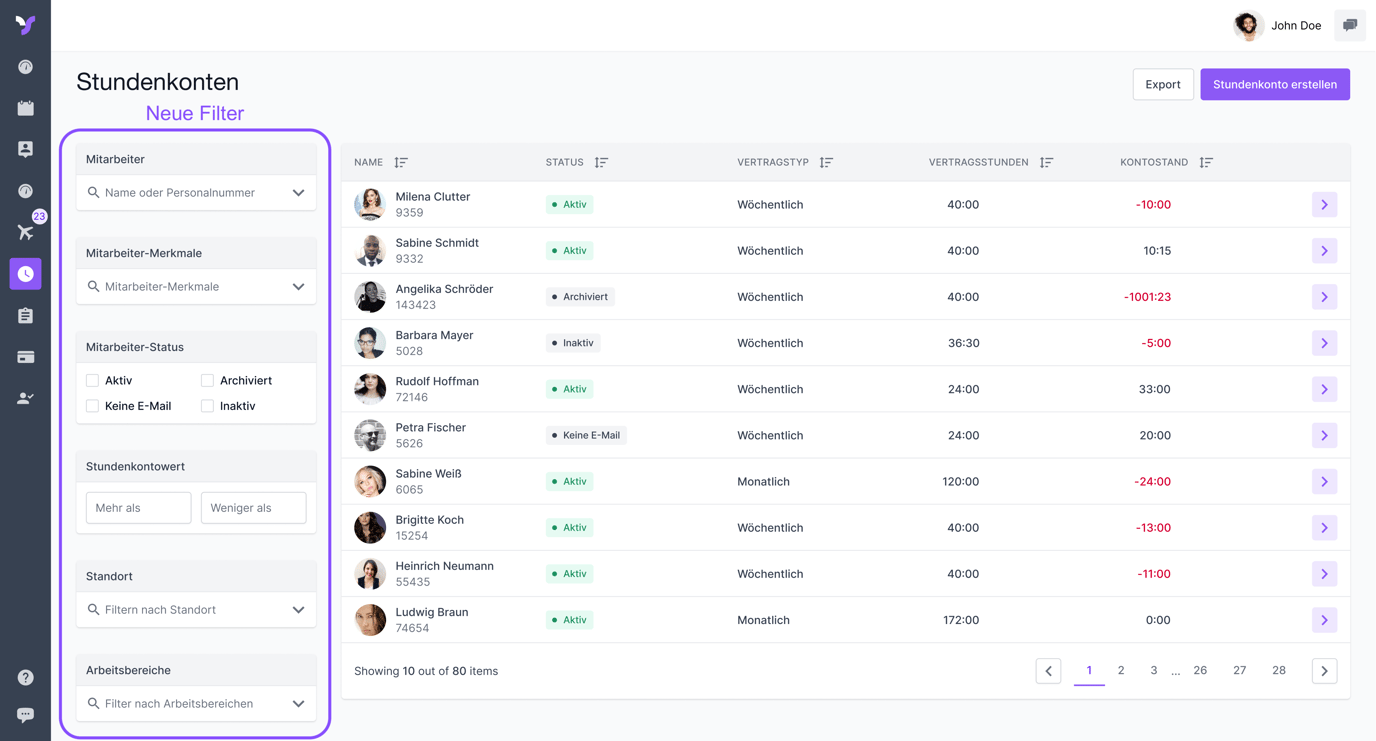Go to page 2 in pagination

1121,671
